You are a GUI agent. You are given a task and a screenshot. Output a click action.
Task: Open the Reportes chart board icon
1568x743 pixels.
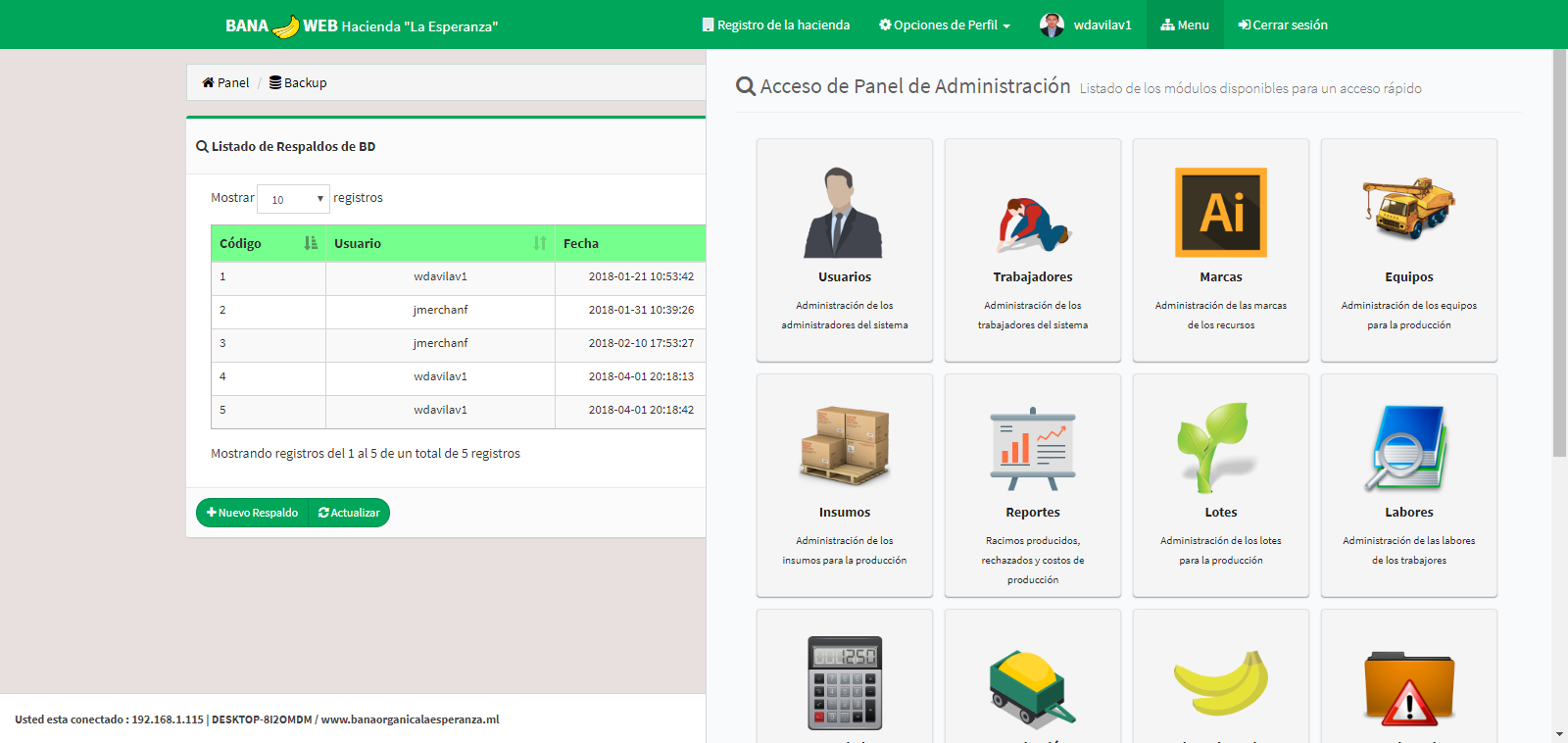click(1032, 448)
